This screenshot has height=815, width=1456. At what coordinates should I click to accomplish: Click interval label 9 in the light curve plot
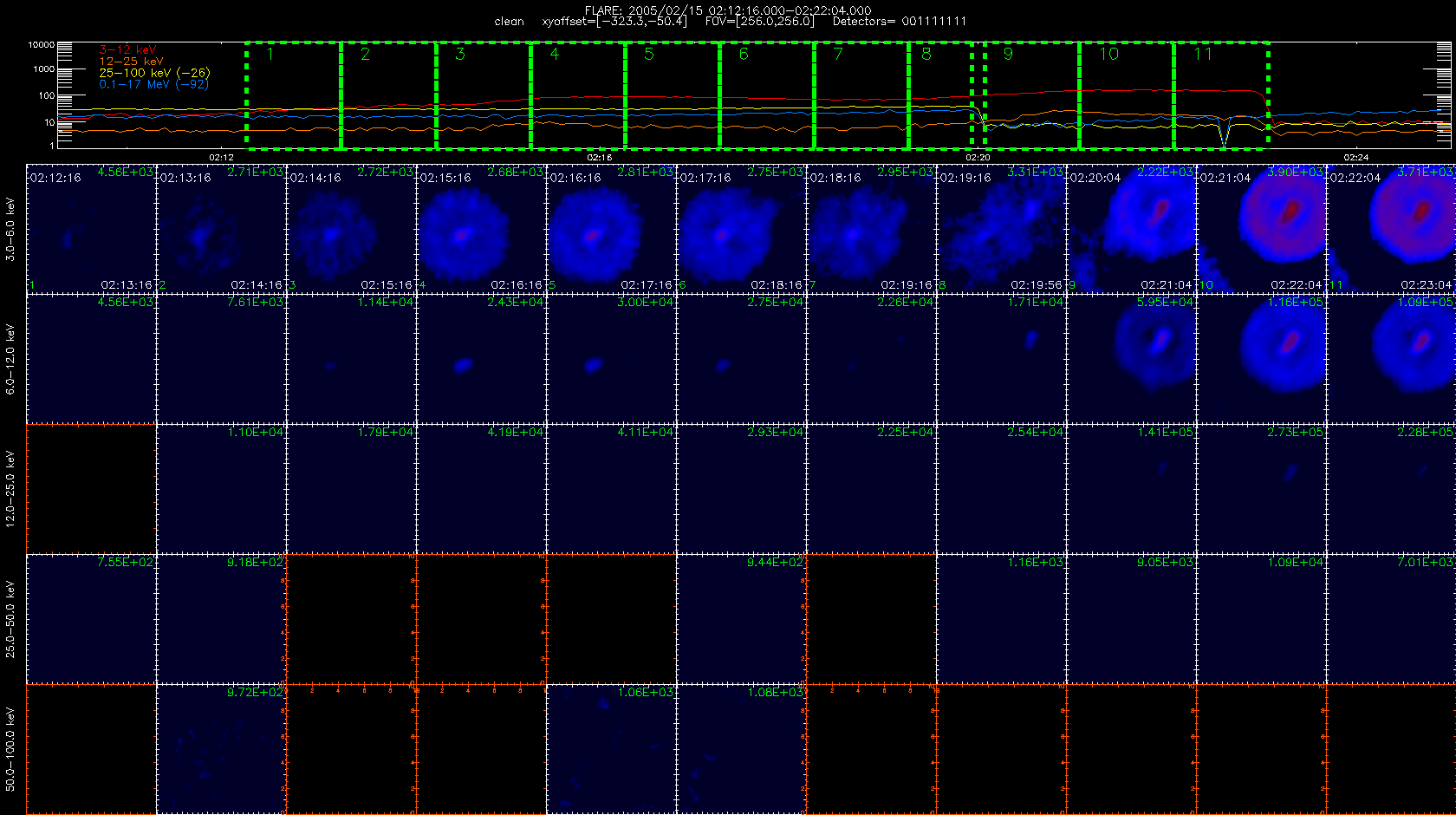[1008, 54]
